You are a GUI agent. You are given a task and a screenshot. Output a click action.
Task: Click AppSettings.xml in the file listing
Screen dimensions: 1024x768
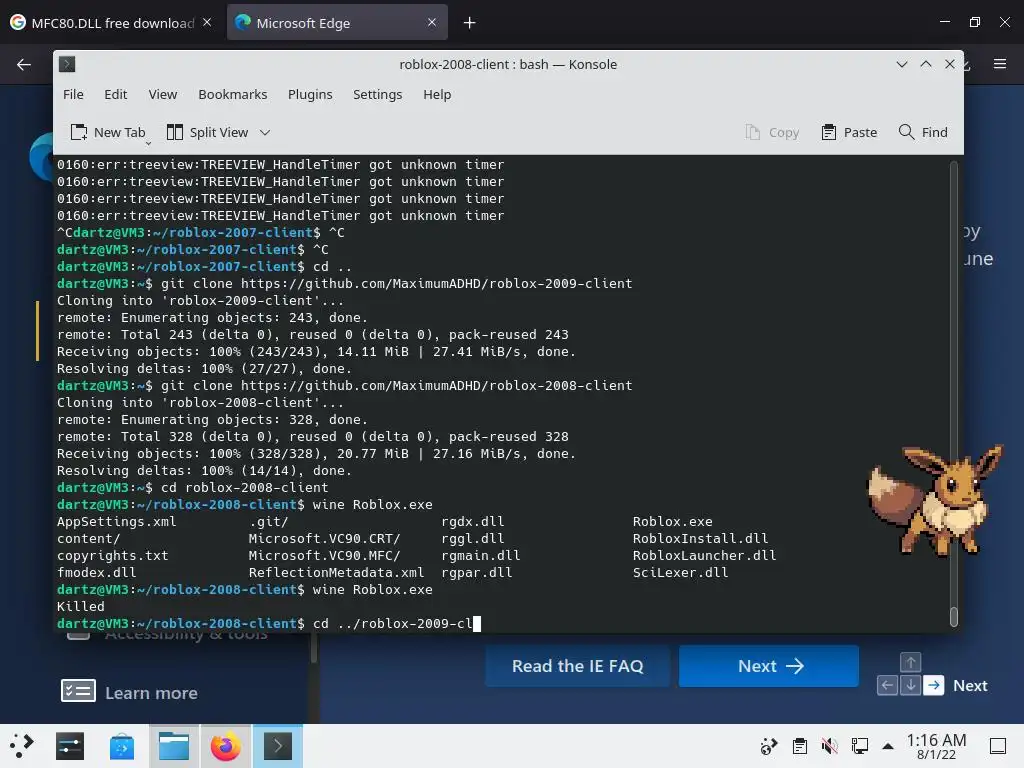click(x=116, y=522)
